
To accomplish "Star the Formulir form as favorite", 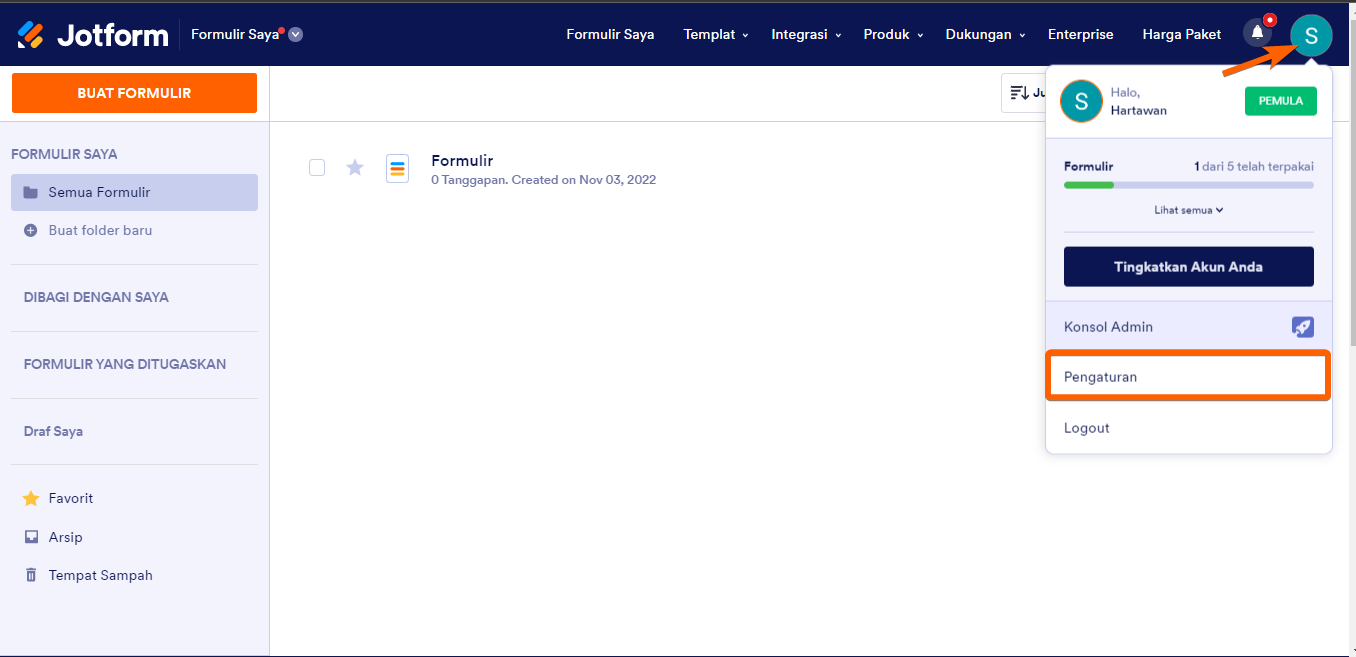I will [x=354, y=168].
